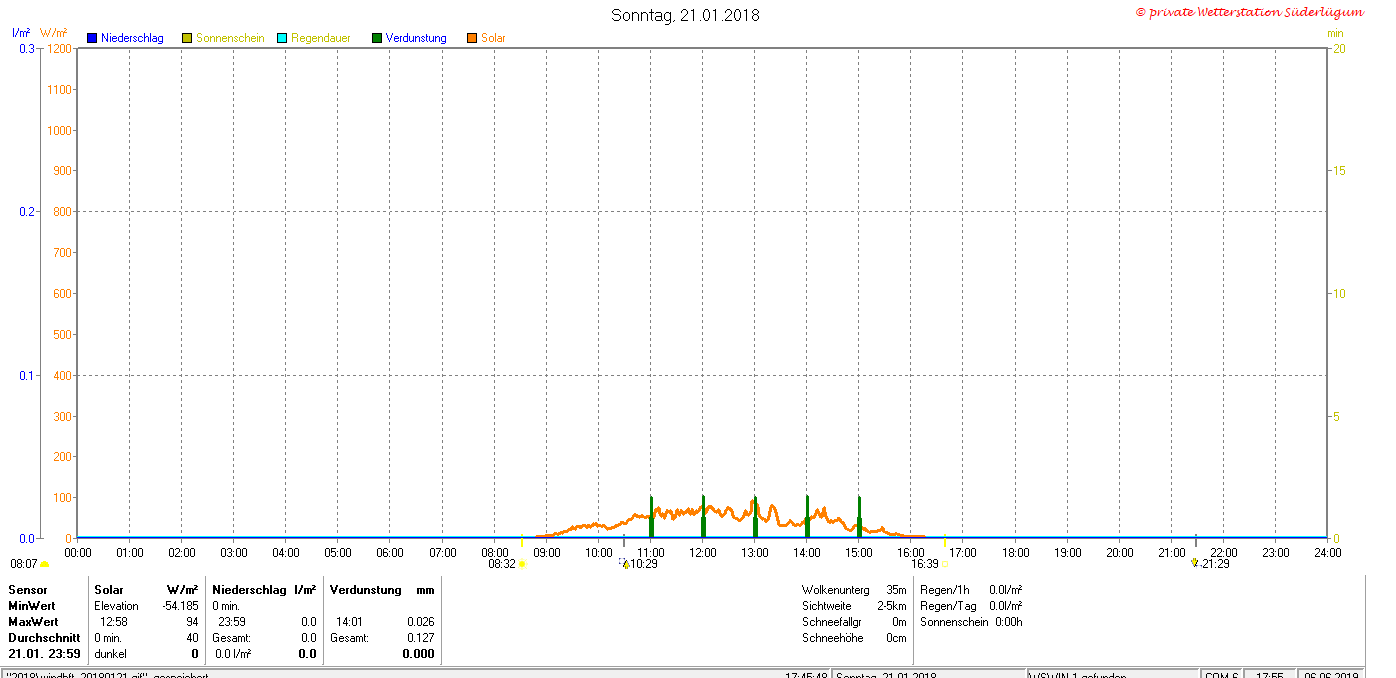The width and height of the screenshot is (1396, 678).
Task: Click the moon marker icon at 21:29
Action: coord(1194,563)
